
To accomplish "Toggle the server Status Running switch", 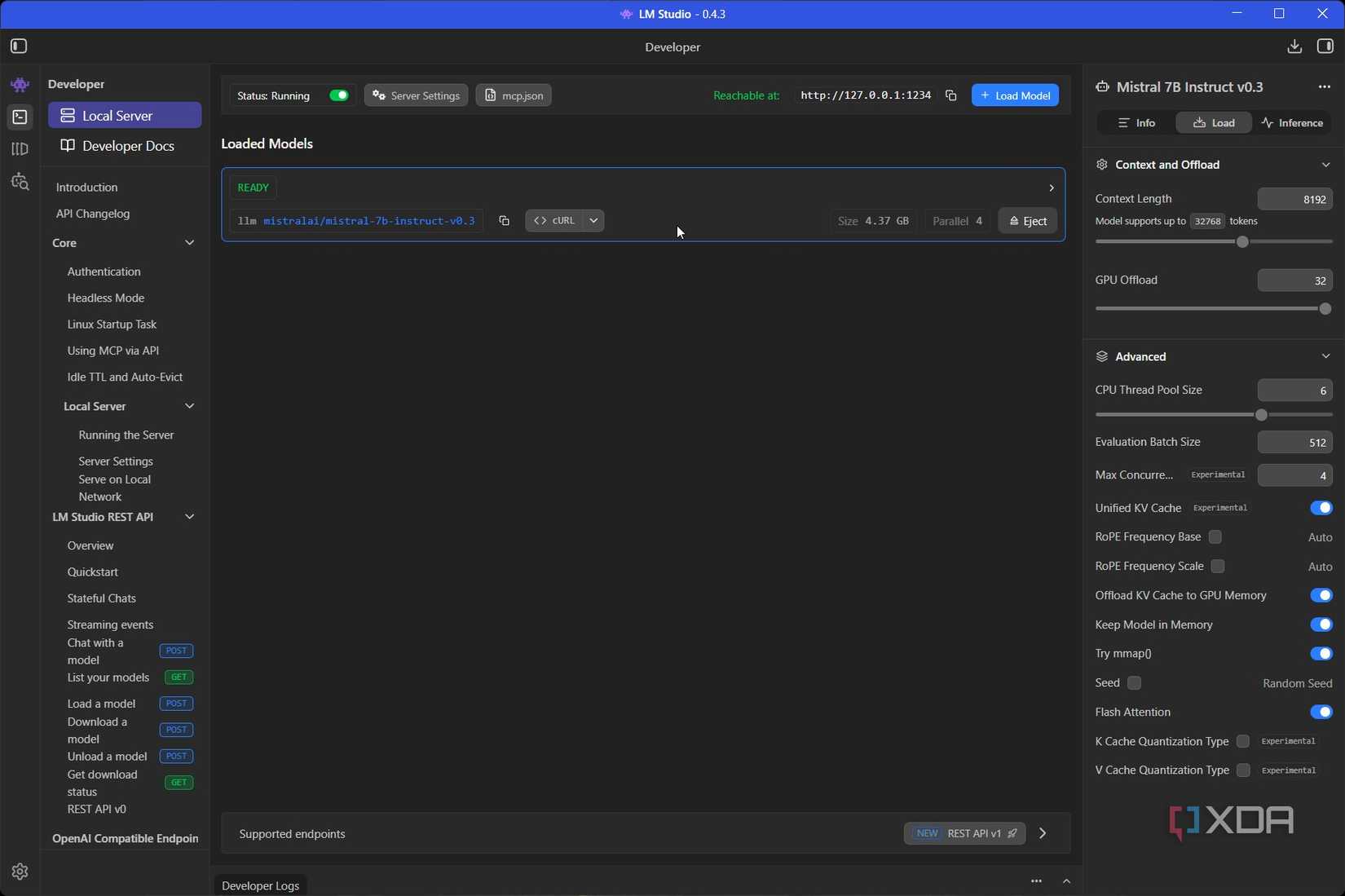I will pyautogui.click(x=338, y=95).
